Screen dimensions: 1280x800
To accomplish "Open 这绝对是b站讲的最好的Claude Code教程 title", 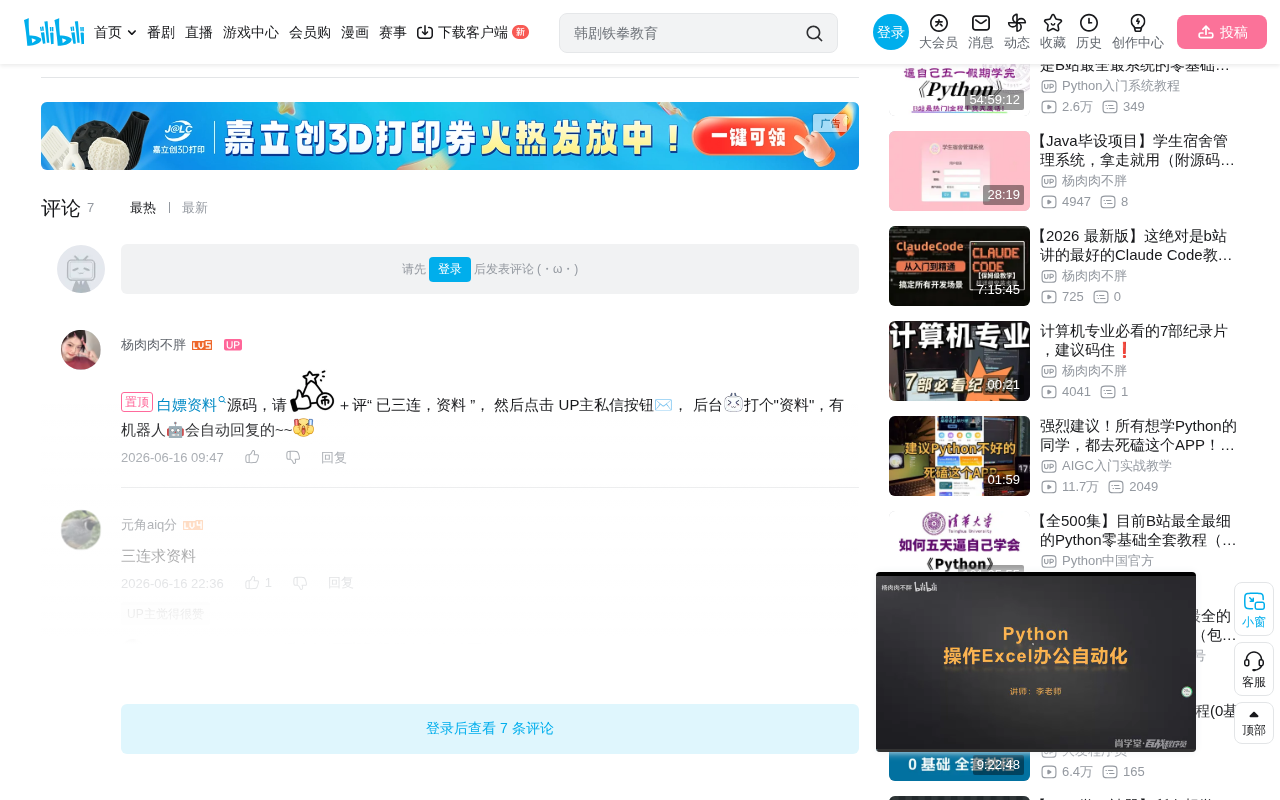I will point(1138,245).
